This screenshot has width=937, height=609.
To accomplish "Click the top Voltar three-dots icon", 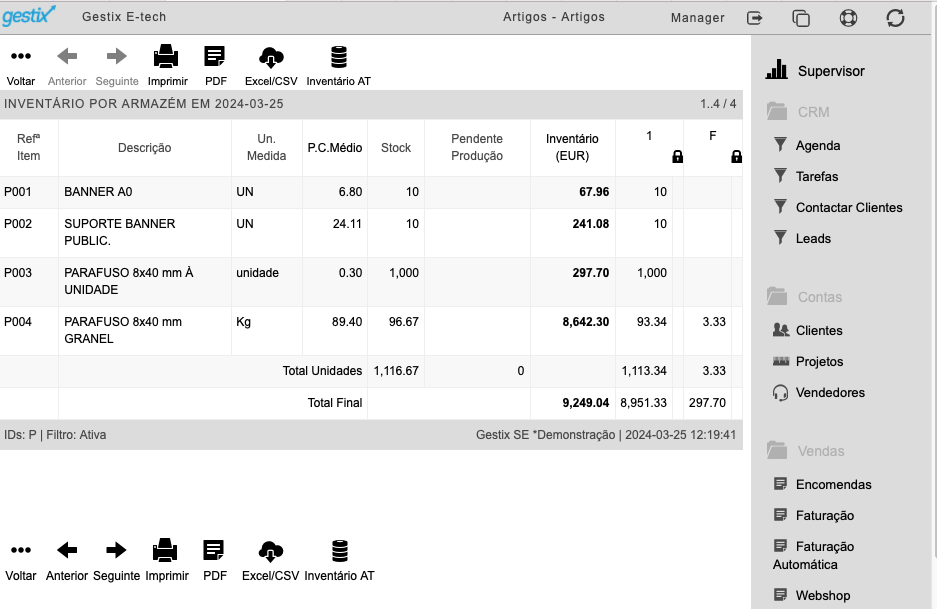I will pos(21,56).
